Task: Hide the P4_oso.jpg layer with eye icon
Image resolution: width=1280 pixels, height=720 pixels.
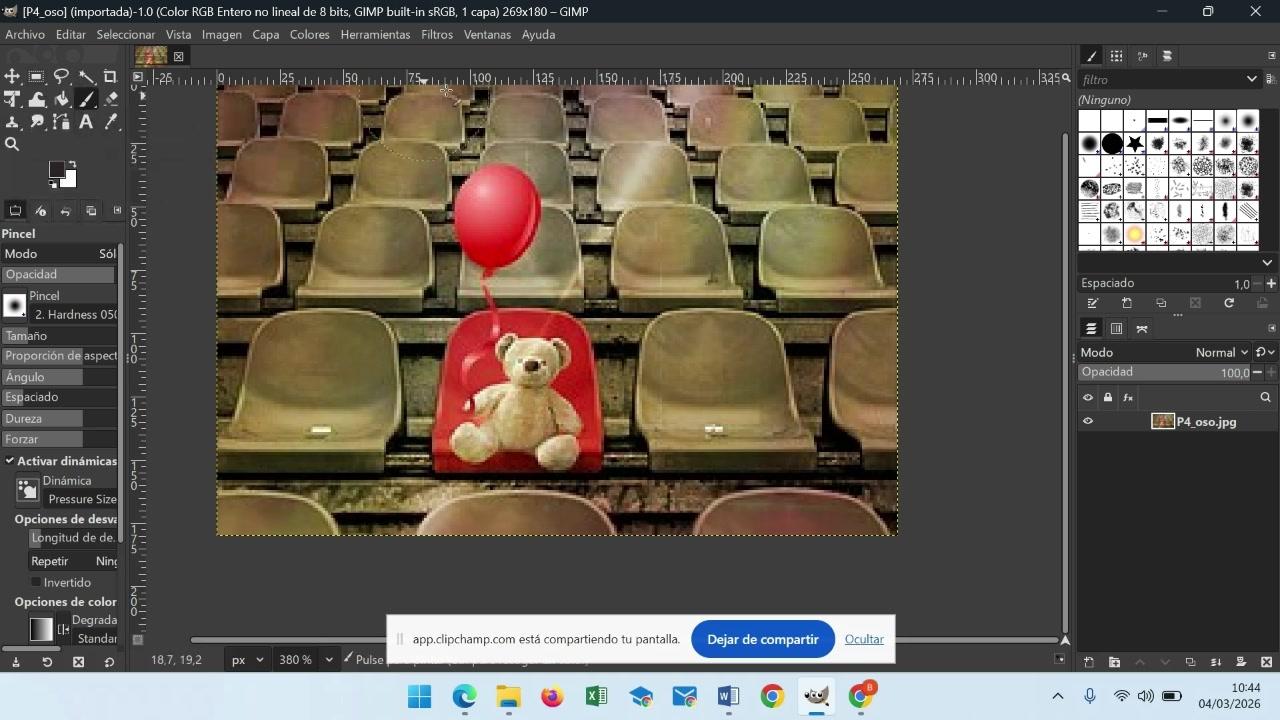Action: [x=1088, y=422]
